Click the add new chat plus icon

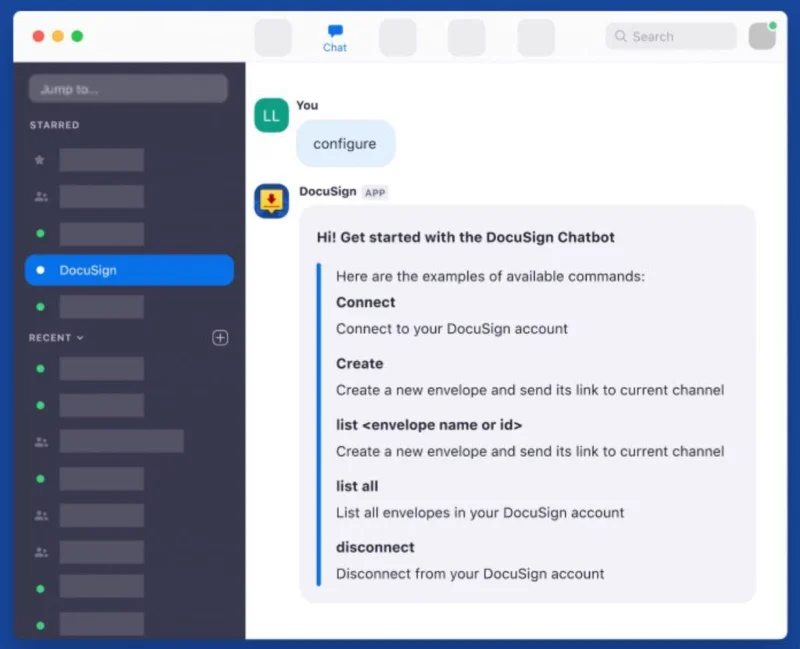tap(220, 338)
